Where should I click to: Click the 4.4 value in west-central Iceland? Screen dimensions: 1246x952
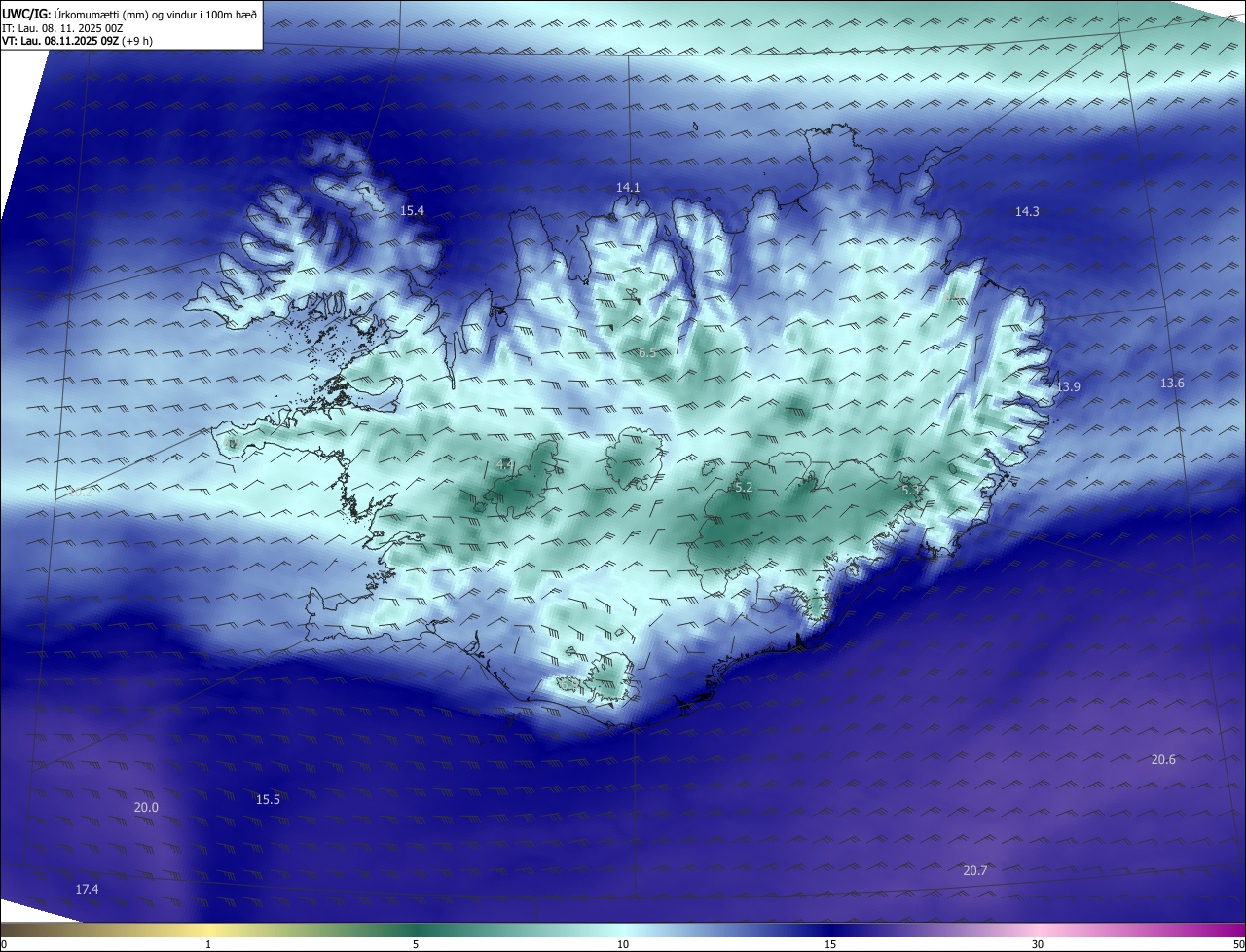pos(505,465)
